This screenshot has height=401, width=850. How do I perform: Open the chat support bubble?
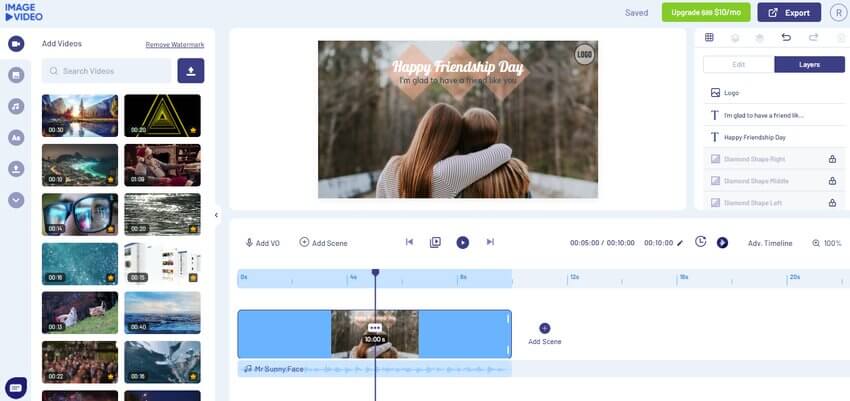click(x=15, y=388)
